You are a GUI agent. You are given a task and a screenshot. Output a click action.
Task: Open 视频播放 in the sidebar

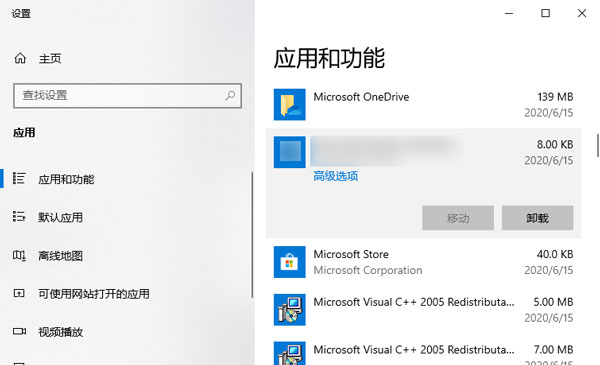60,332
